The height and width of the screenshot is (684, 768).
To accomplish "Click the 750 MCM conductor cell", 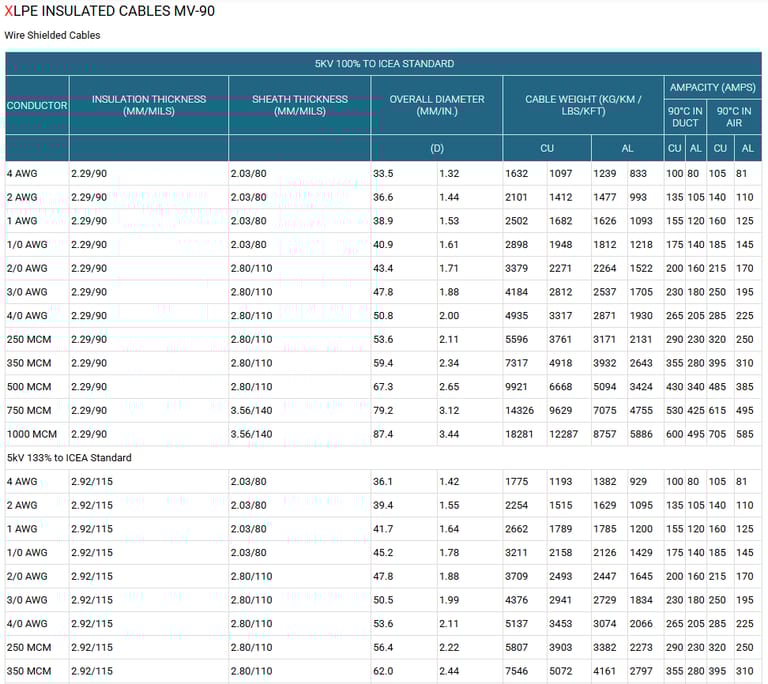I will (29, 410).
